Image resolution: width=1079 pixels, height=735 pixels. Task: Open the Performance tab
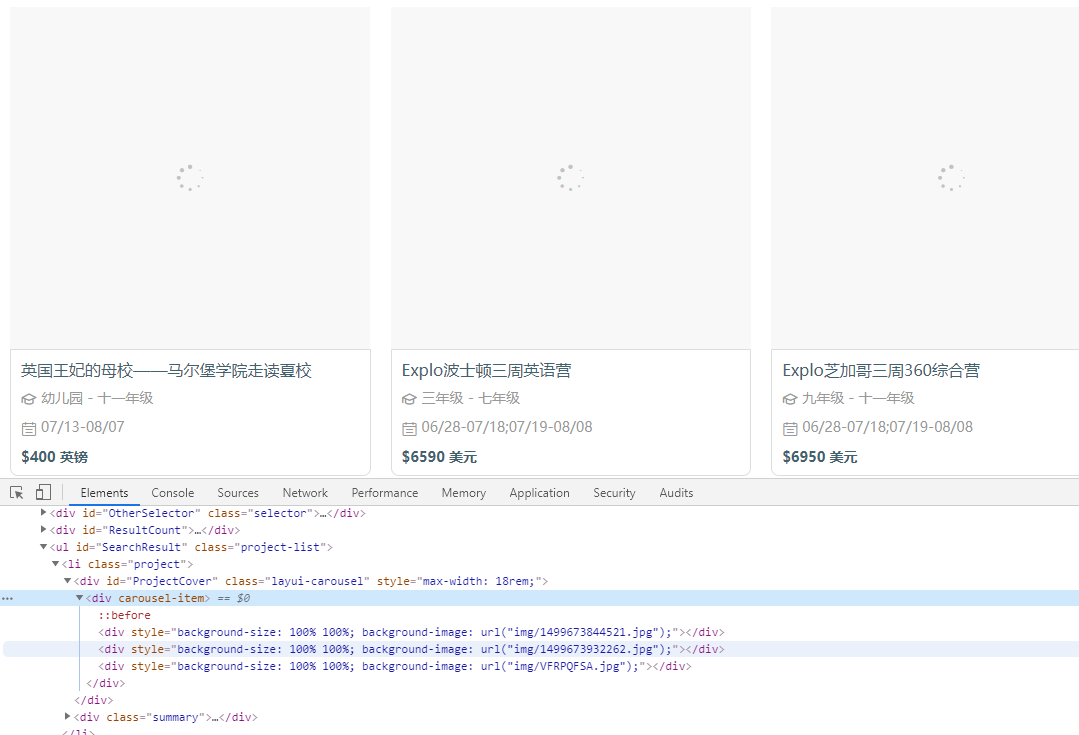tap(385, 493)
